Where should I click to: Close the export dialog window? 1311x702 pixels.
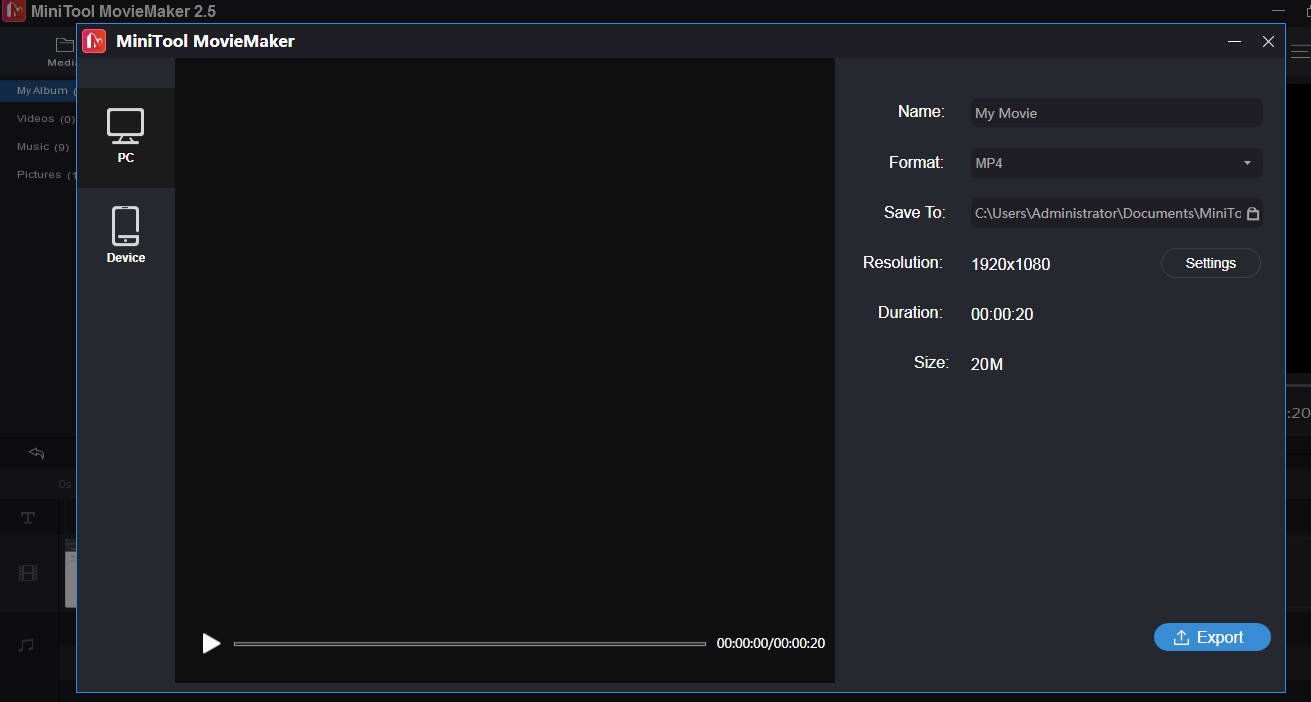pyautogui.click(x=1268, y=42)
